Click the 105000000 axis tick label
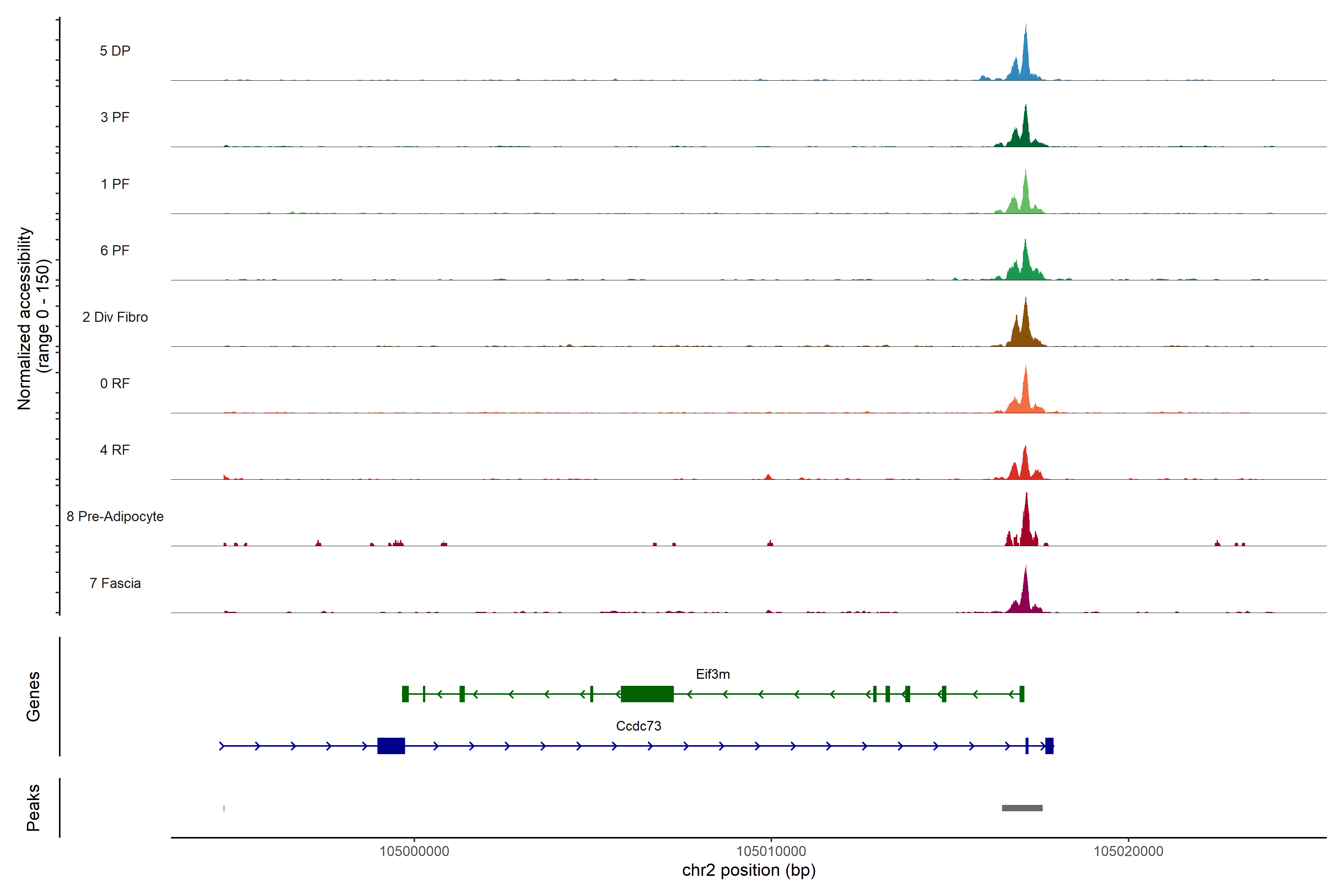This screenshot has height=896, width=1344. point(414,851)
